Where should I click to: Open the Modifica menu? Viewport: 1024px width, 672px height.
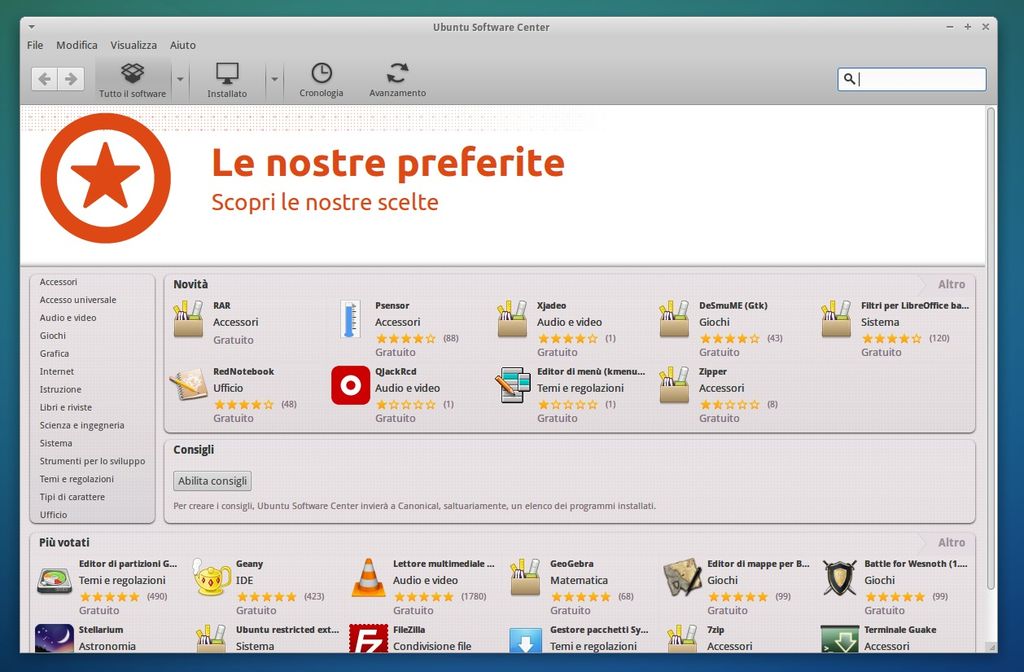76,45
